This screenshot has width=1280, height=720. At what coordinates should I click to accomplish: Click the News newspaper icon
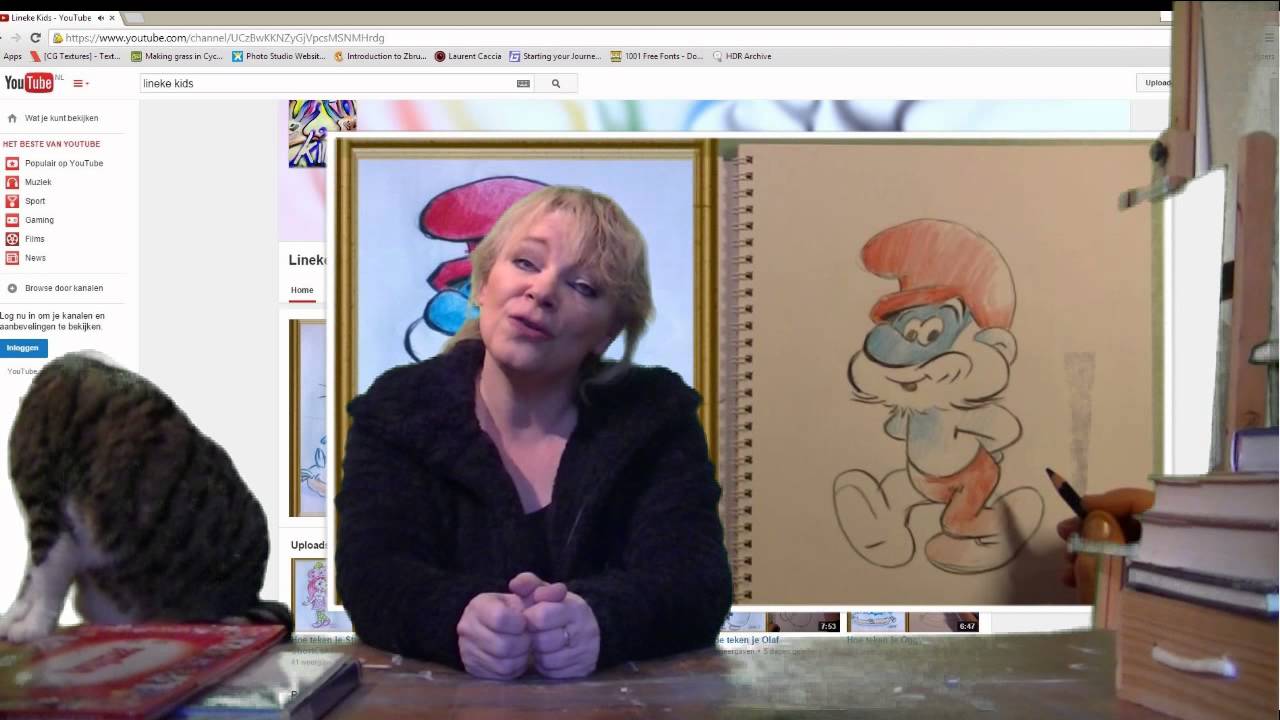(x=12, y=258)
